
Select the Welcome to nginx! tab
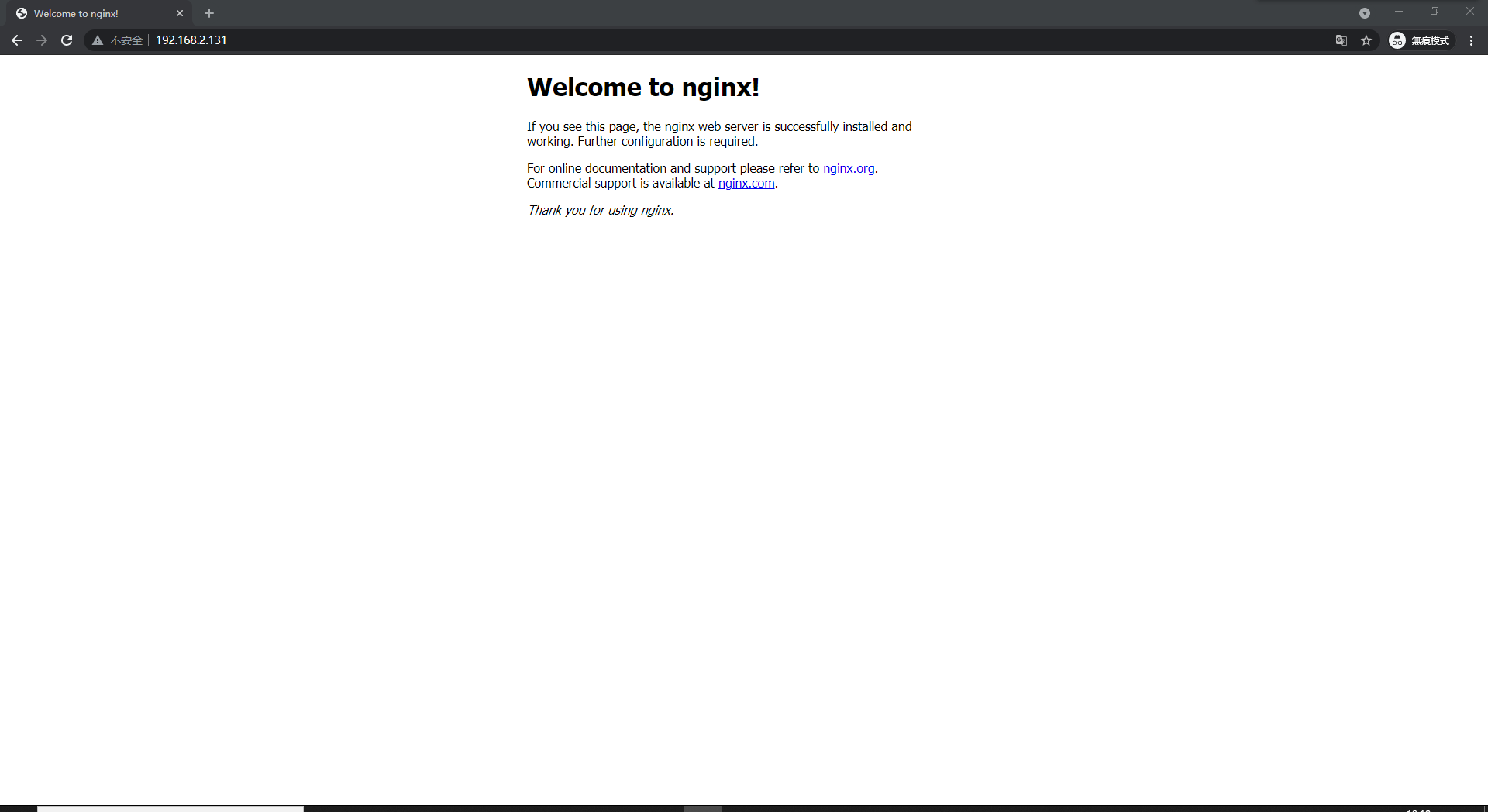(x=99, y=13)
